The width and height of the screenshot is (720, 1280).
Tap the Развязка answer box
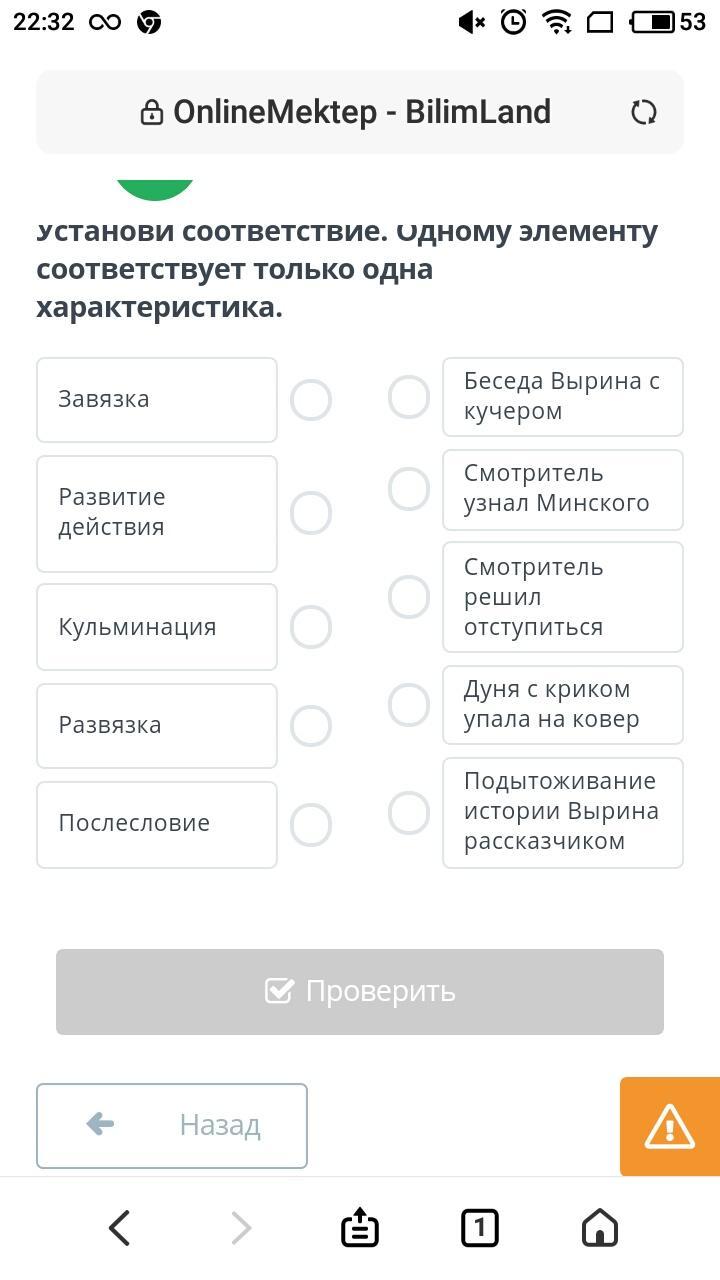click(x=157, y=725)
